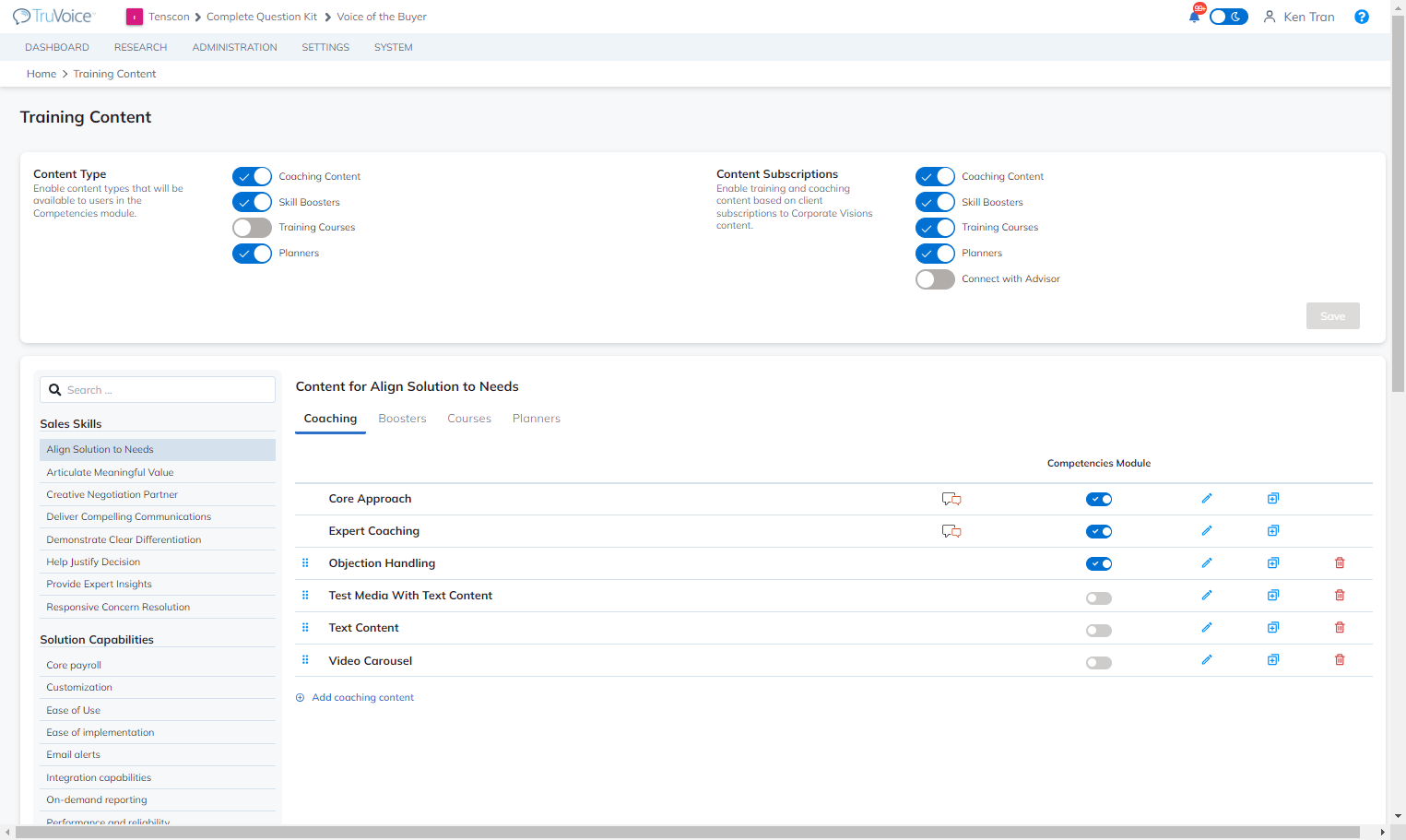
Task: Duplicate Expert Coaching using the copy icon
Action: [x=1273, y=531]
